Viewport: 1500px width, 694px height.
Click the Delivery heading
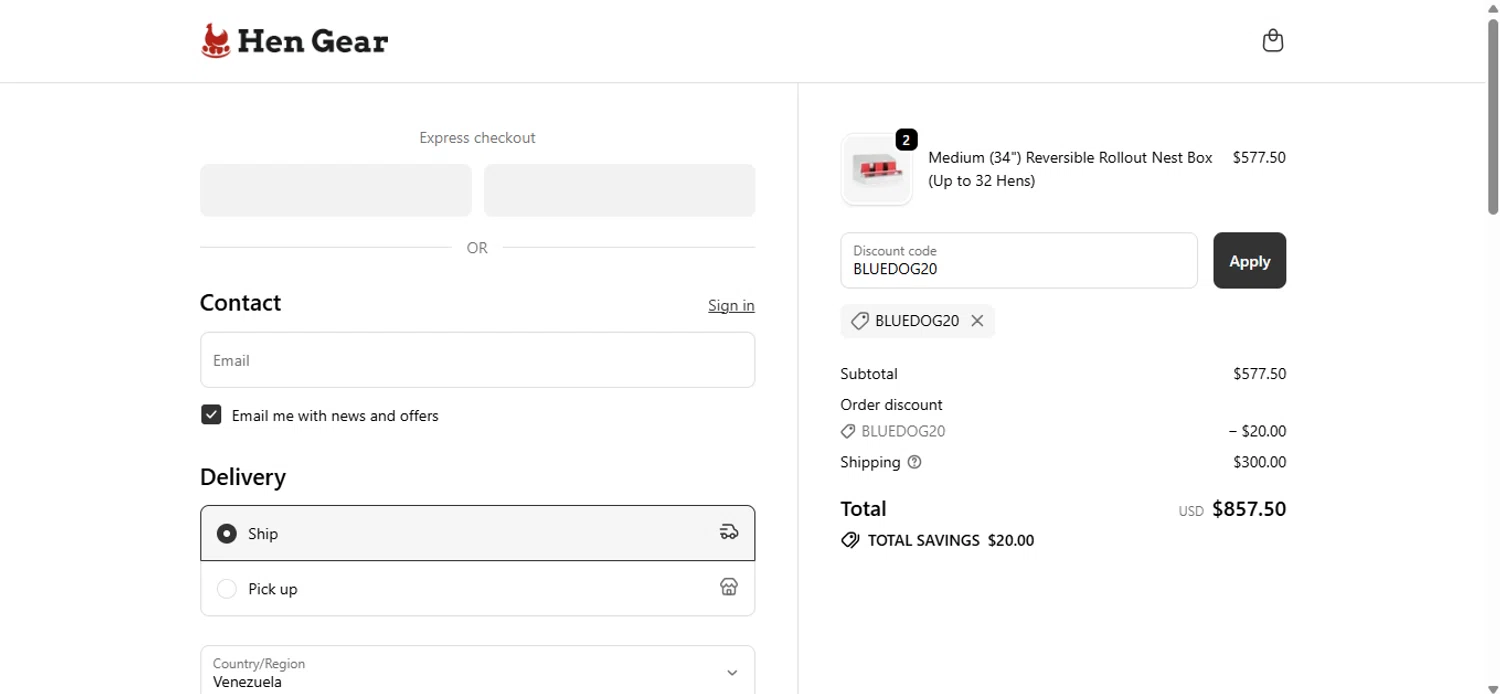pyautogui.click(x=243, y=477)
